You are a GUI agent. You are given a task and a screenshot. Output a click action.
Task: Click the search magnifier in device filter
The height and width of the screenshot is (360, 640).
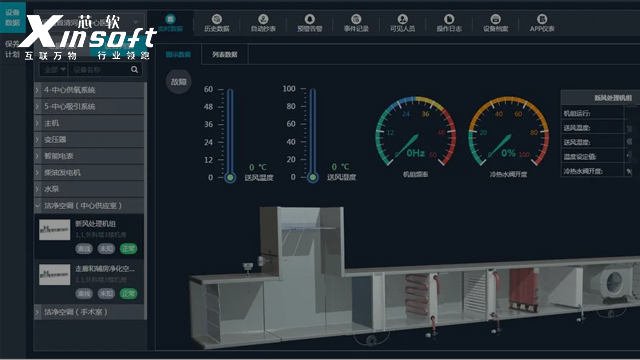[x=134, y=70]
